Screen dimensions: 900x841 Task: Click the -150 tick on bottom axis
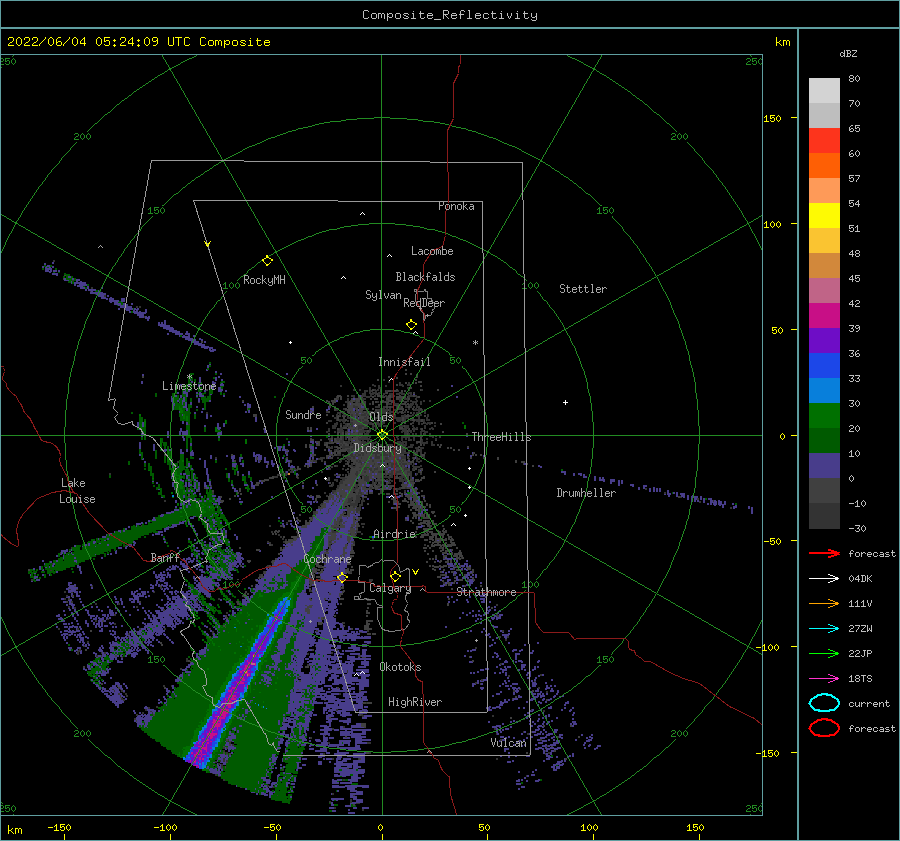(59, 827)
